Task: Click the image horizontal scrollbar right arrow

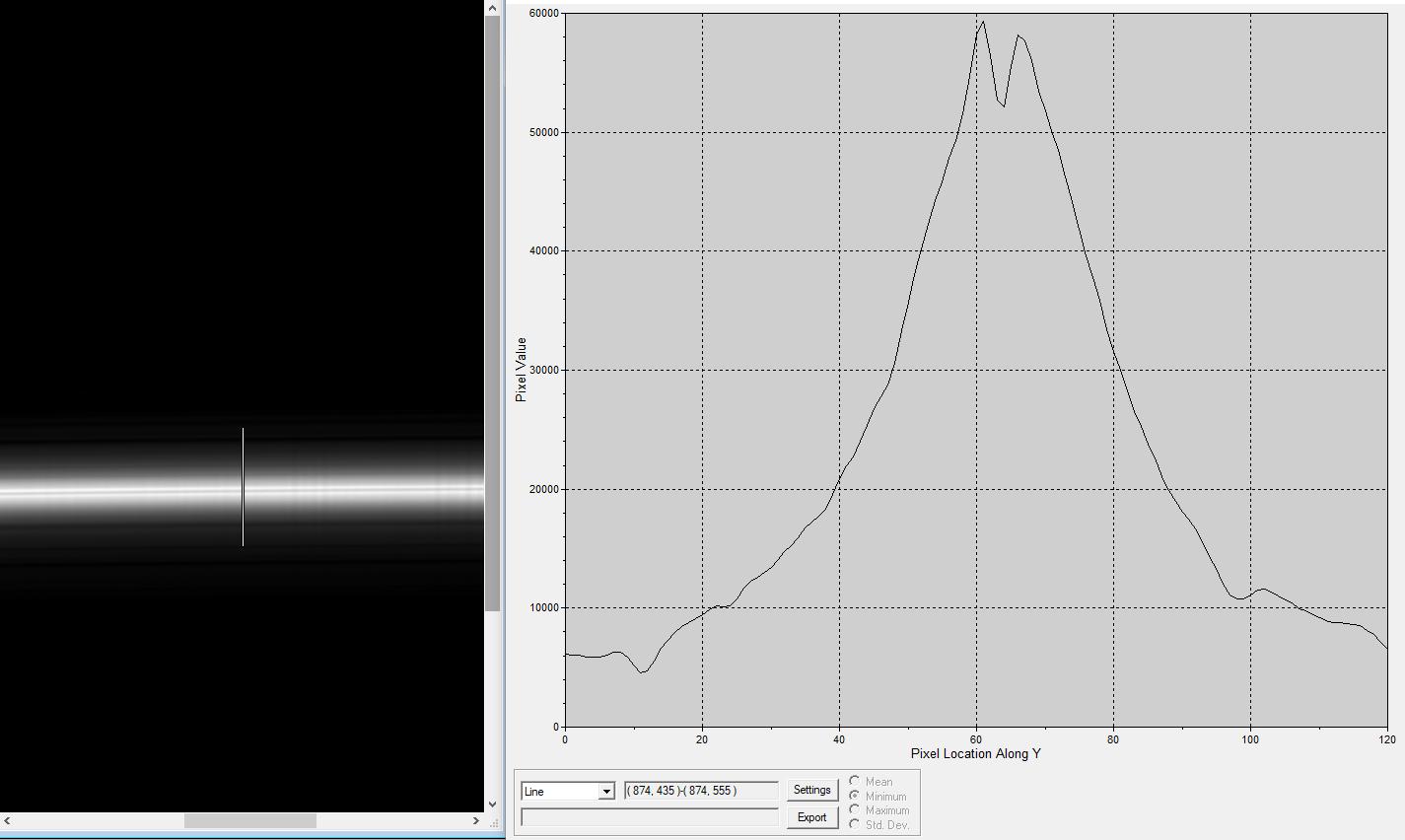Action: 476,820
